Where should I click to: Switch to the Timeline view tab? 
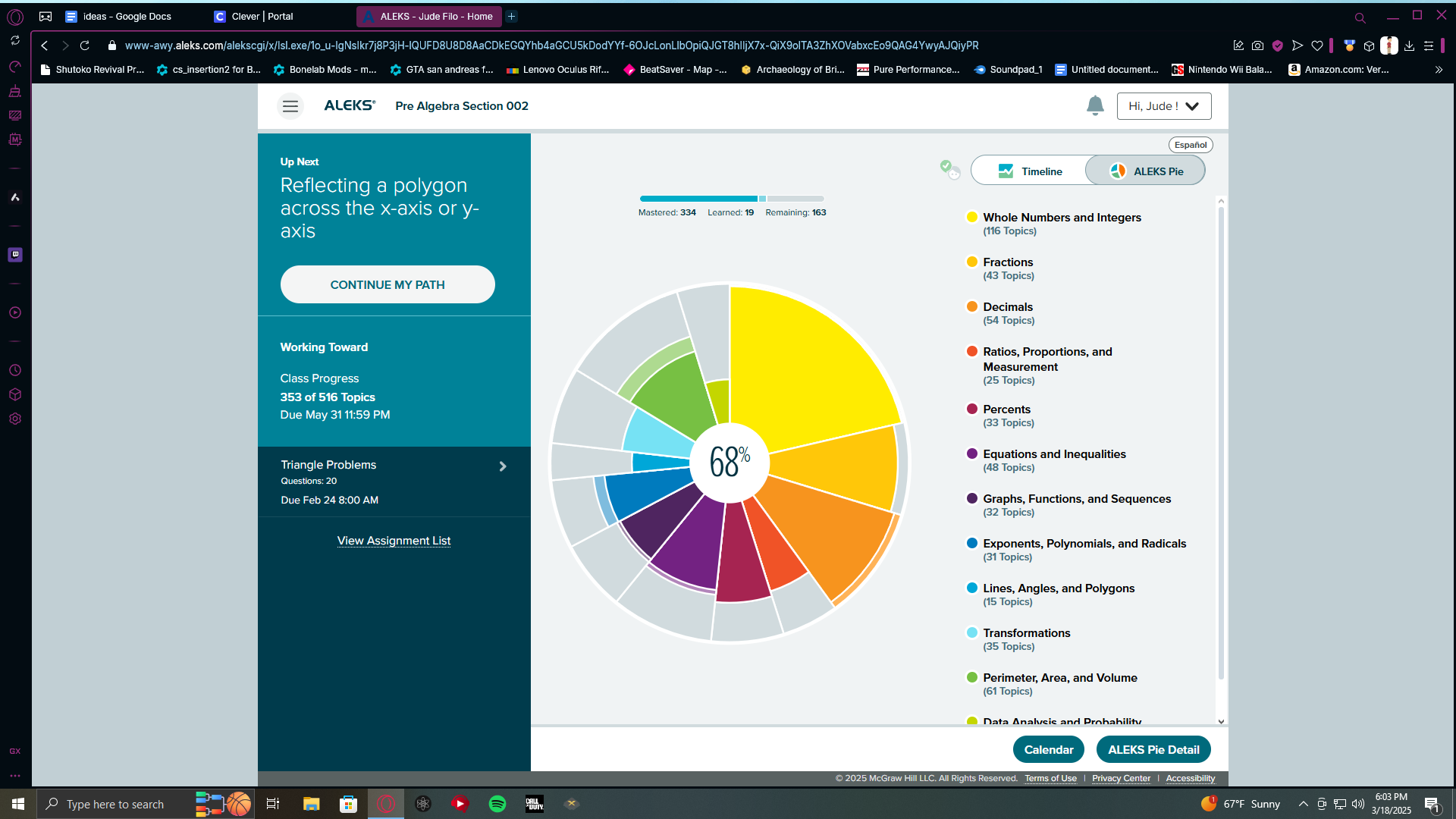[x=1029, y=171]
